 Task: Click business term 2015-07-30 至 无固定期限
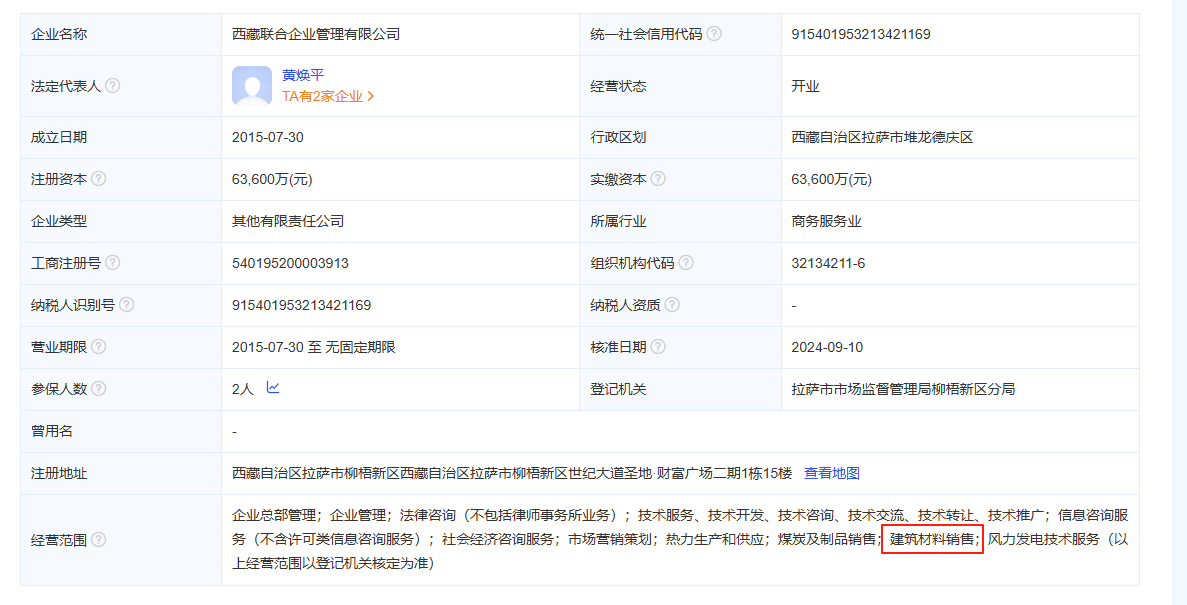click(313, 348)
